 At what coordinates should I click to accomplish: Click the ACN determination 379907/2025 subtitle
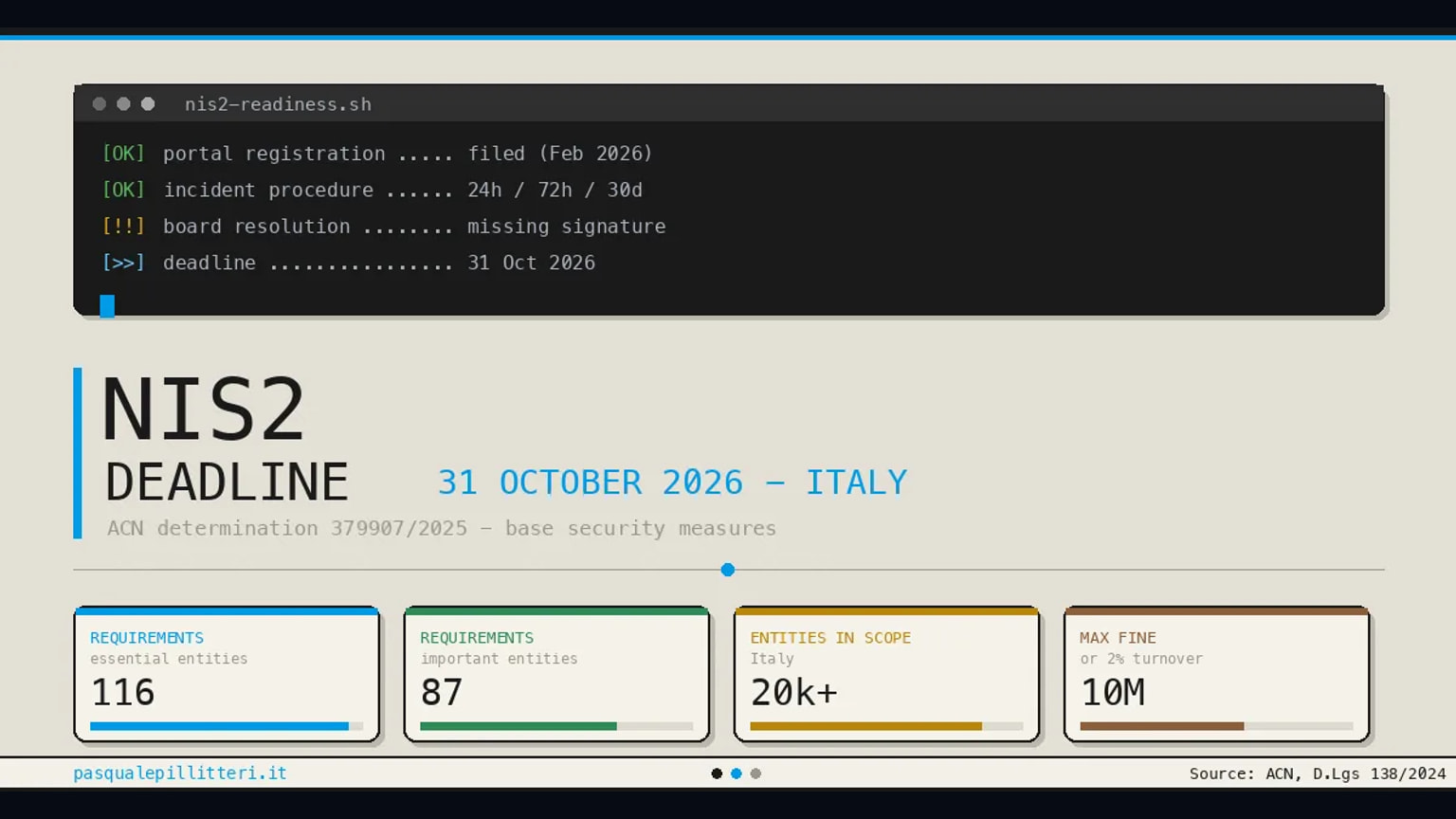click(x=442, y=528)
